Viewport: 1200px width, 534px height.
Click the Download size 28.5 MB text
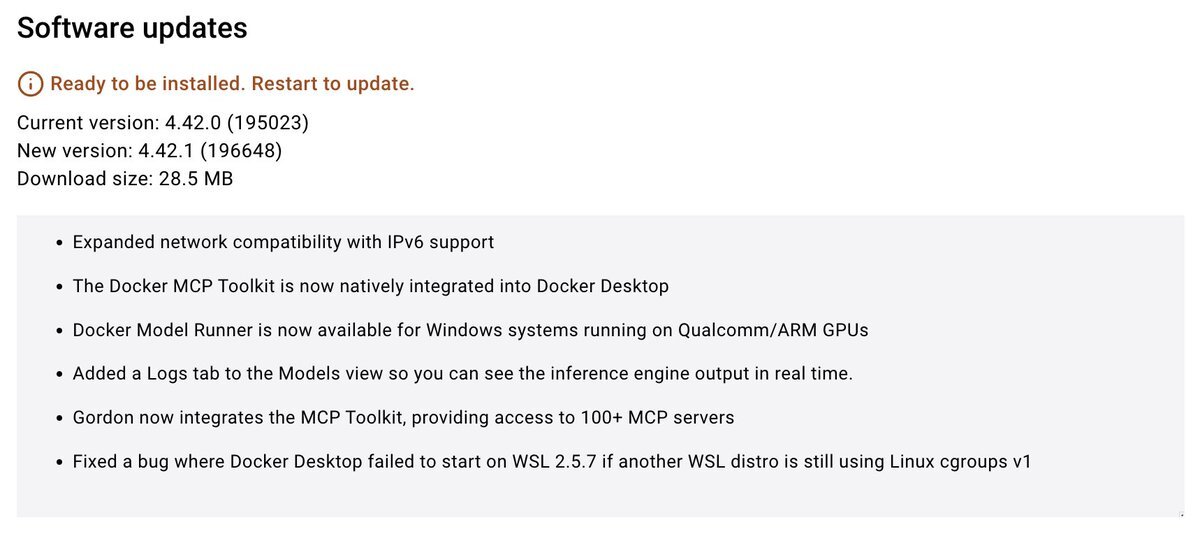tap(125, 179)
